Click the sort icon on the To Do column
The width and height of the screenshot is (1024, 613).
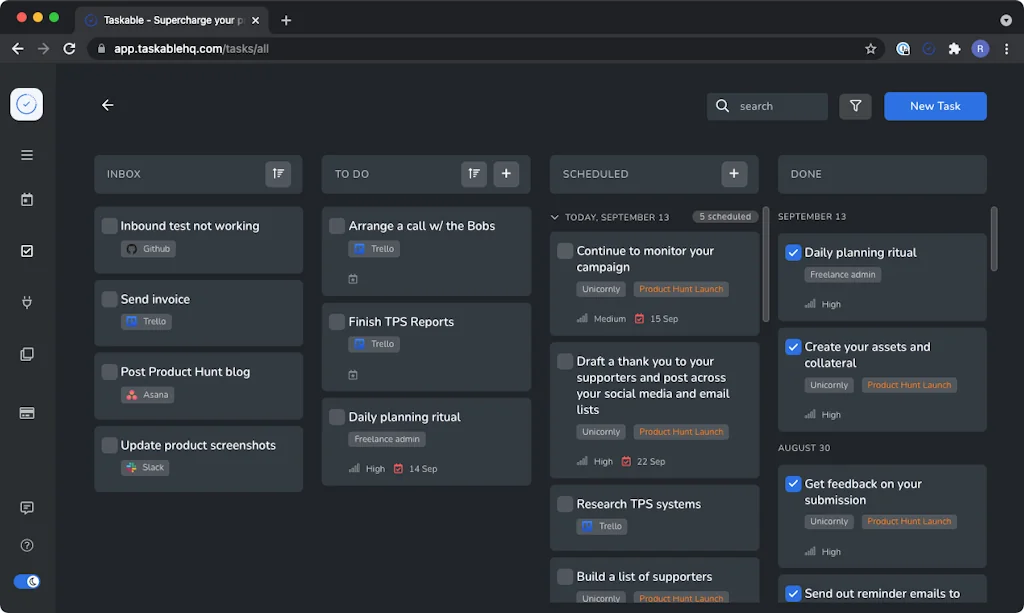click(474, 173)
